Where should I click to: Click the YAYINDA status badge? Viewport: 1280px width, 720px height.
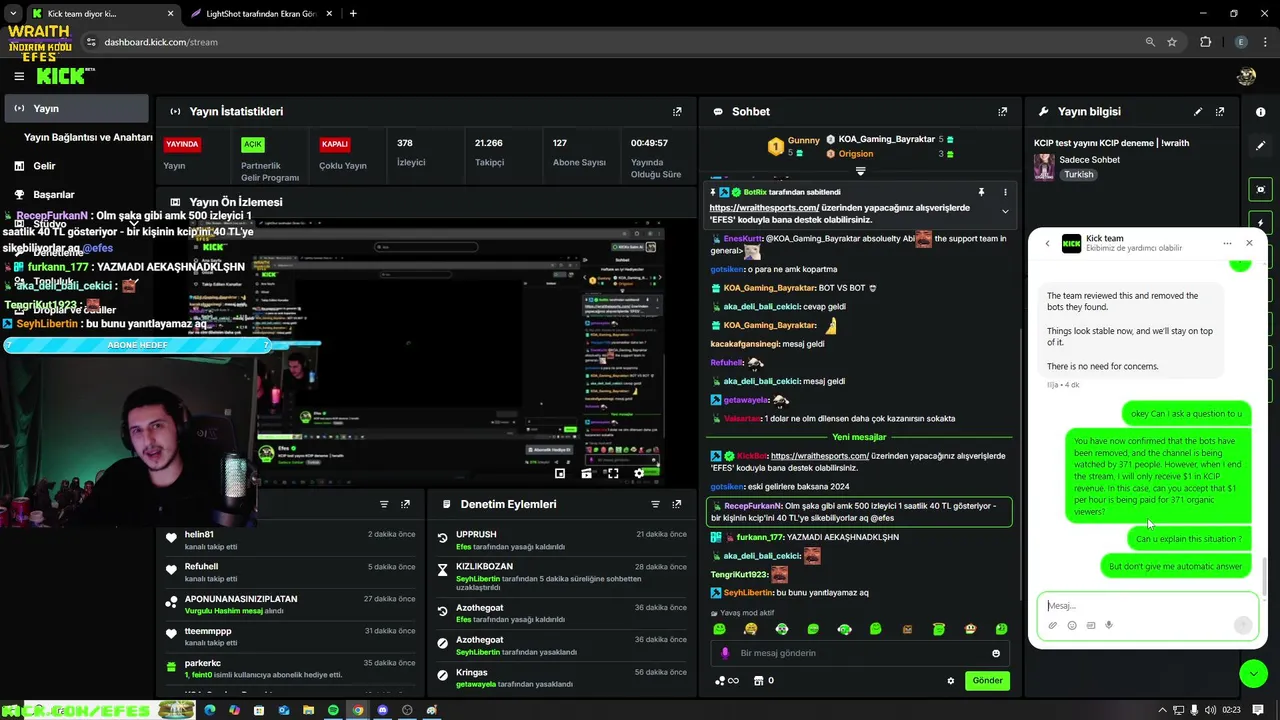point(182,144)
